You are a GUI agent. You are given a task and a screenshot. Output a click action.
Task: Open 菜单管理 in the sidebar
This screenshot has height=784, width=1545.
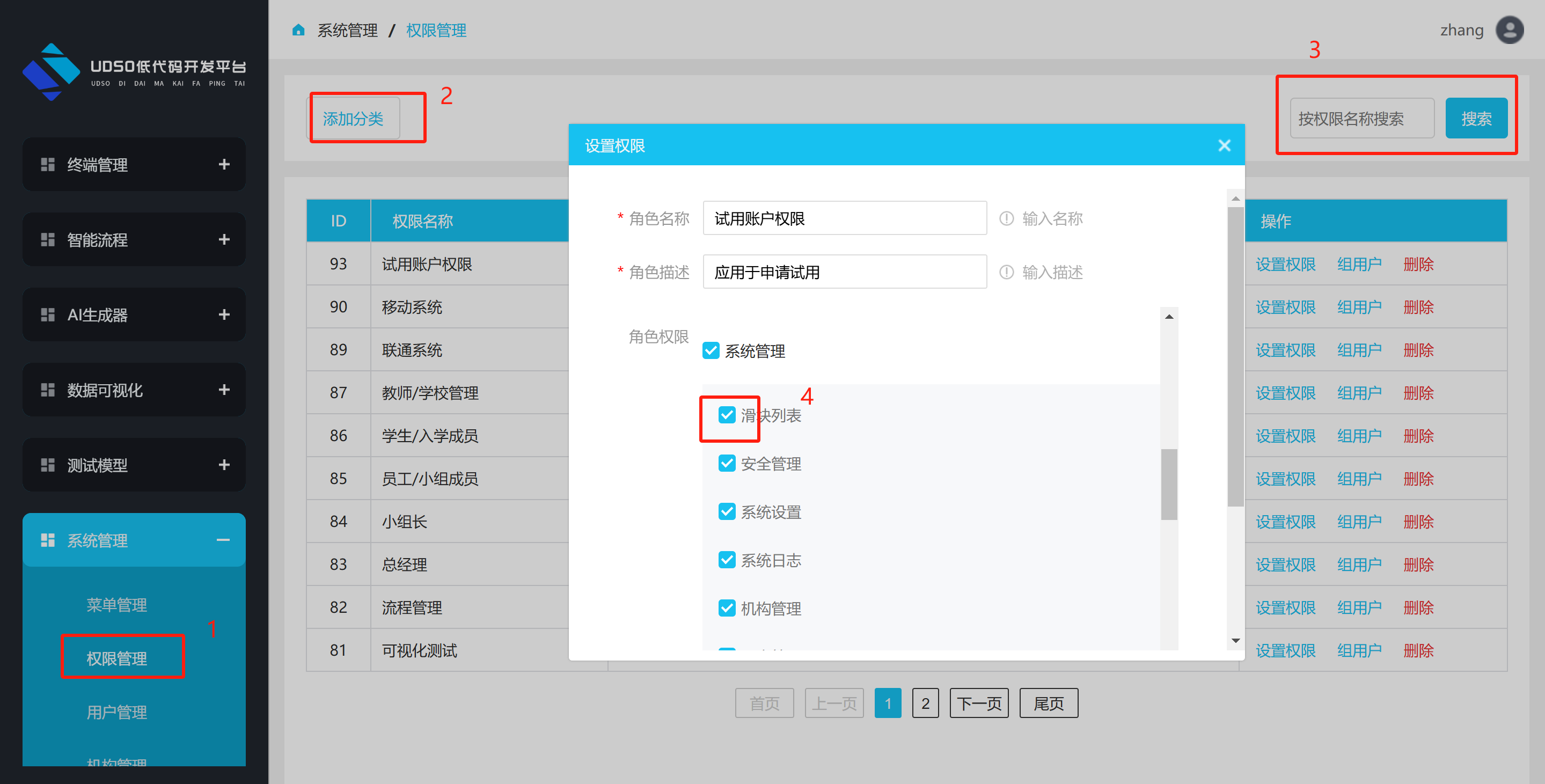116,605
